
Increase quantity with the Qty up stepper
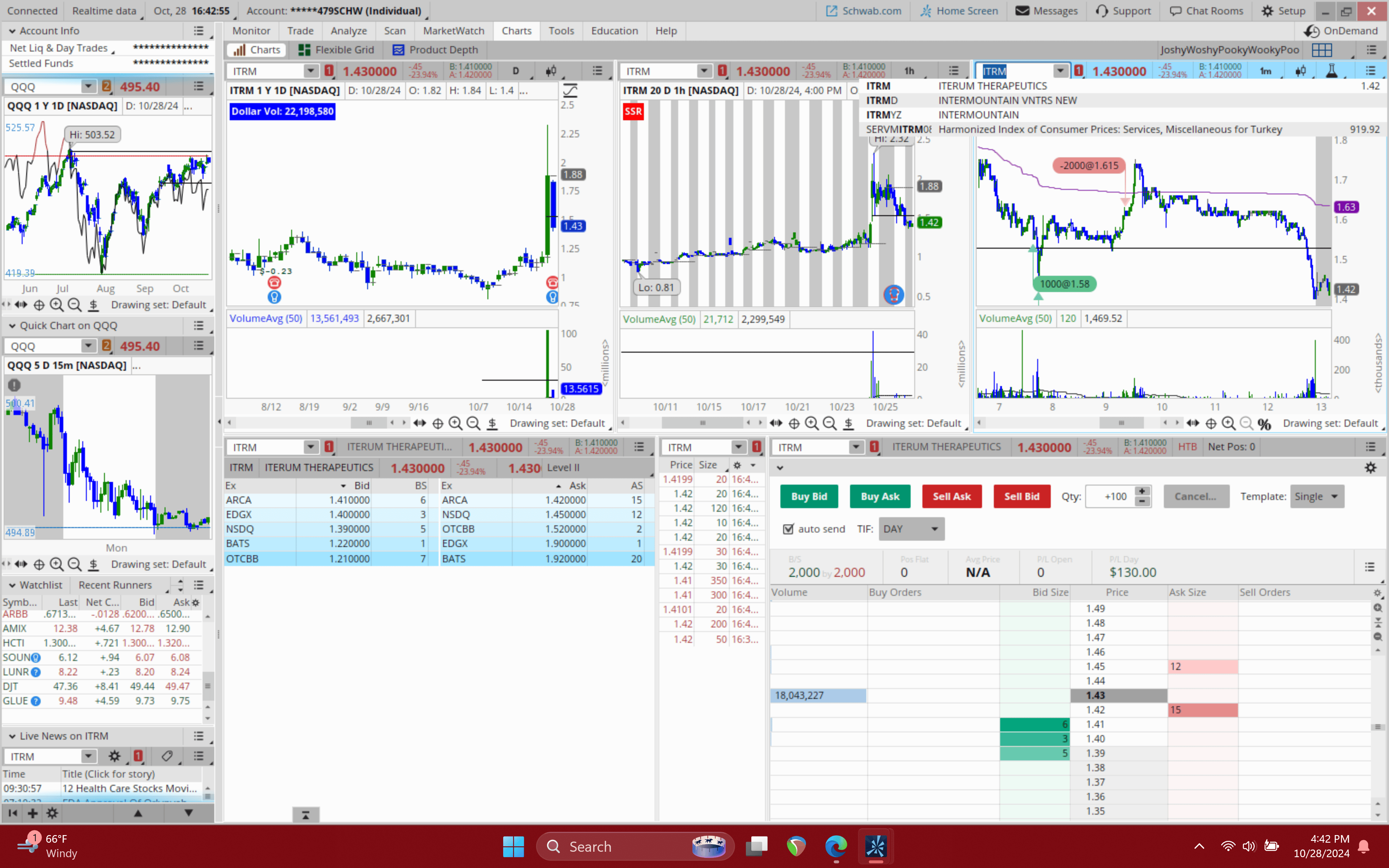1142,492
